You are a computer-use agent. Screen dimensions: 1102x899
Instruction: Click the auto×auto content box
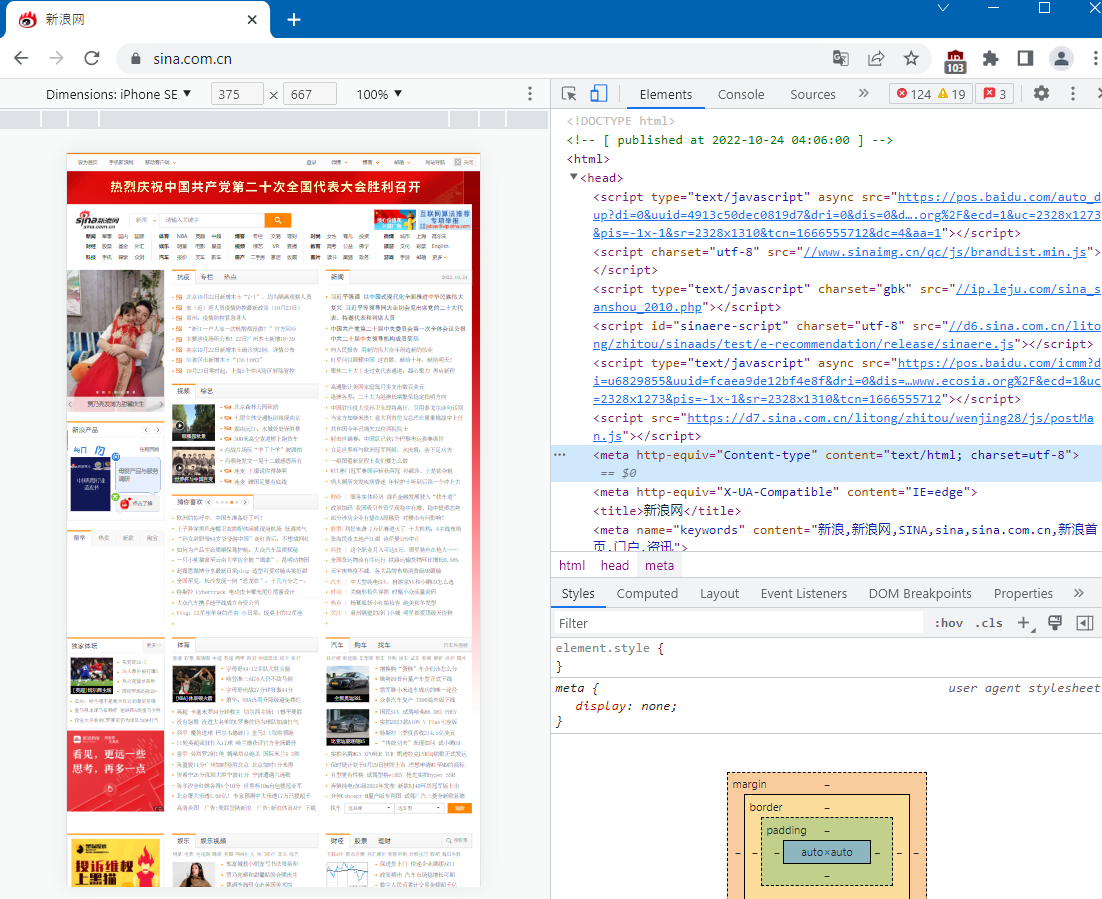point(826,852)
